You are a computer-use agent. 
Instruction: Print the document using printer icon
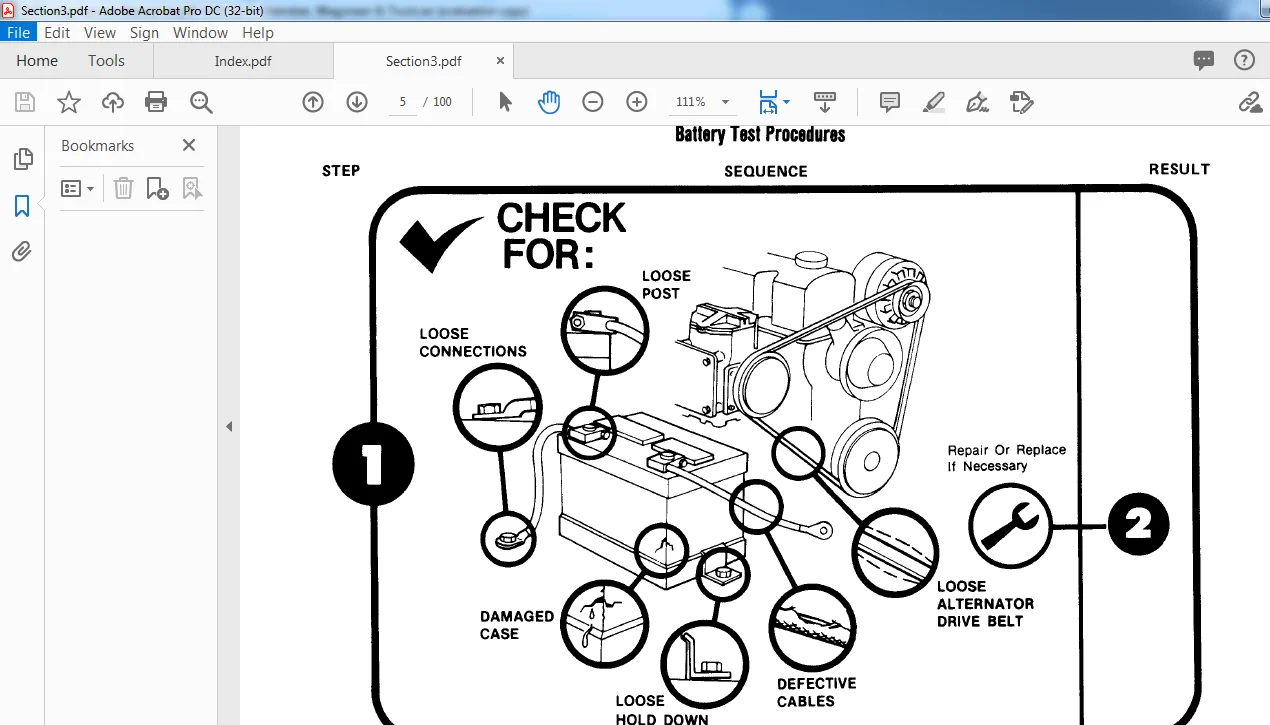point(156,102)
